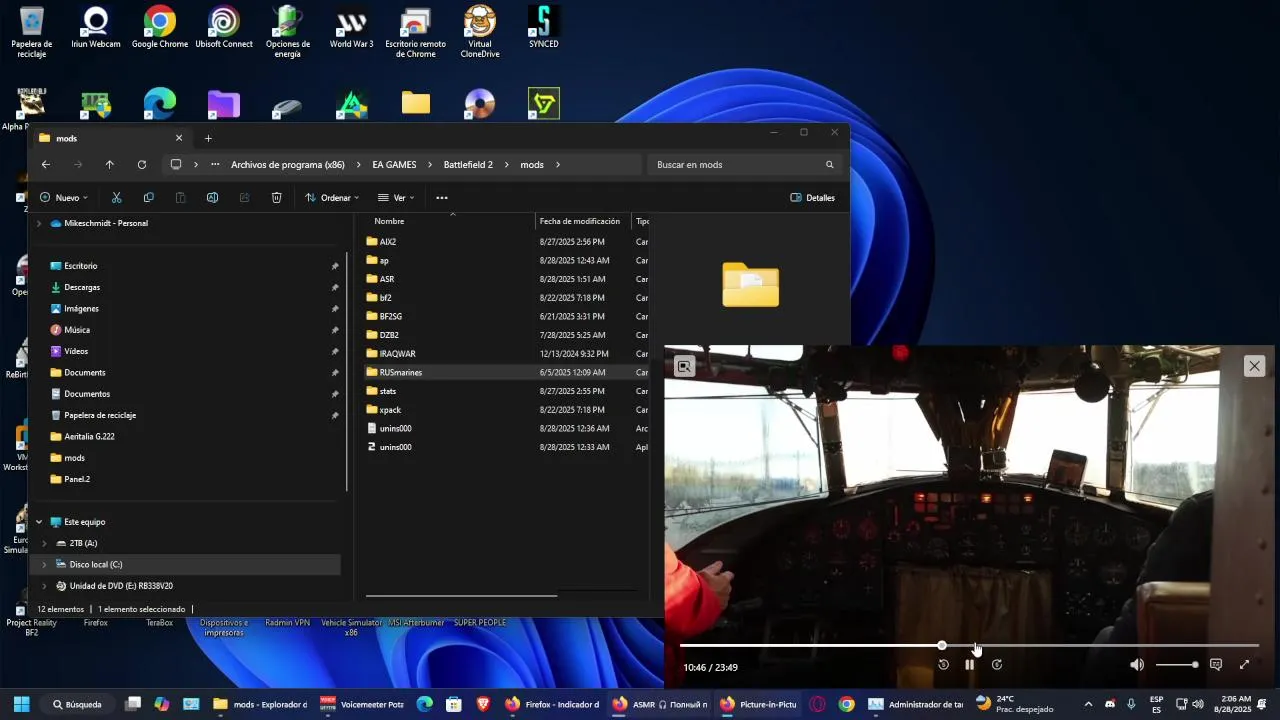Navigate to EA GAMES breadcrumb
This screenshot has height=720, width=1280.
[x=394, y=165]
